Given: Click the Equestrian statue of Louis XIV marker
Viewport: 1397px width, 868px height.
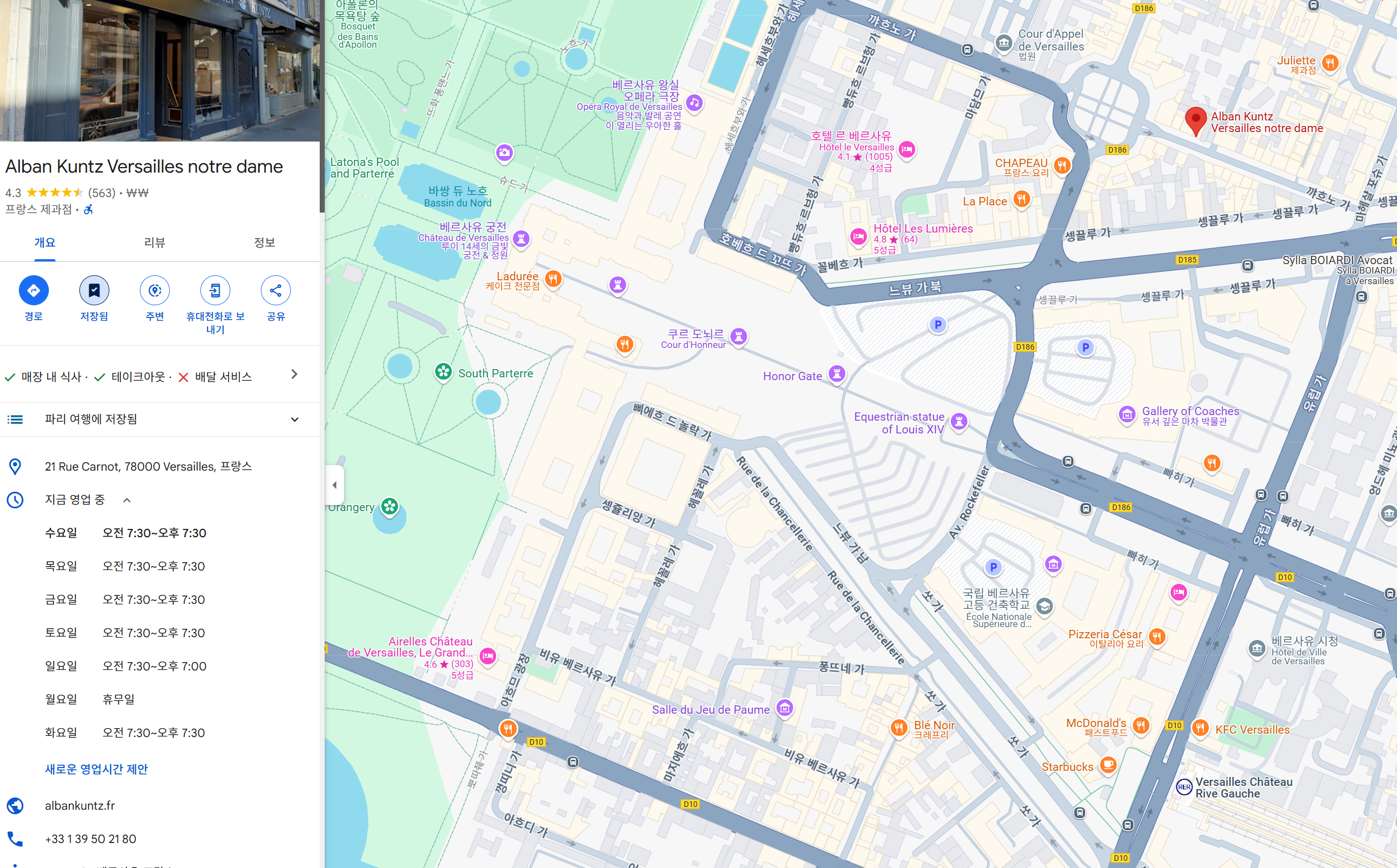Looking at the screenshot, I should (x=959, y=422).
